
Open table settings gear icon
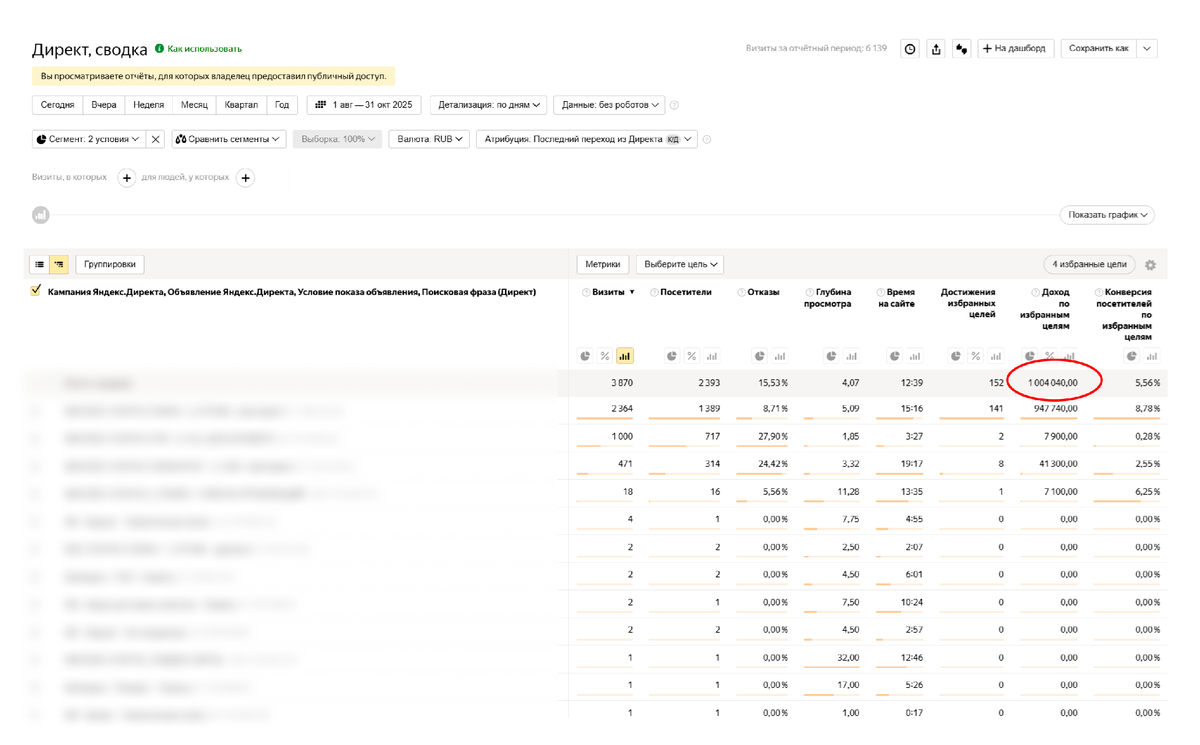(1150, 265)
